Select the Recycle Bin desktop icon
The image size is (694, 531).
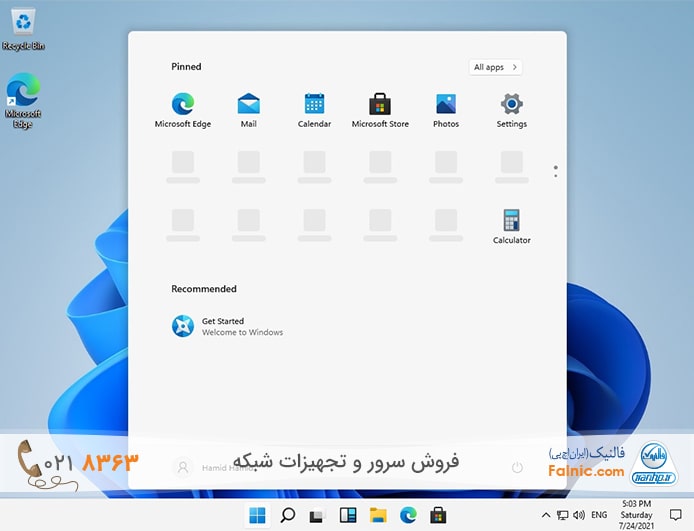[23, 27]
